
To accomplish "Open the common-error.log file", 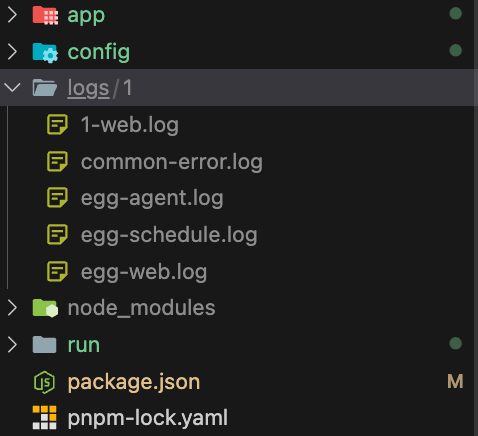I will (172, 162).
